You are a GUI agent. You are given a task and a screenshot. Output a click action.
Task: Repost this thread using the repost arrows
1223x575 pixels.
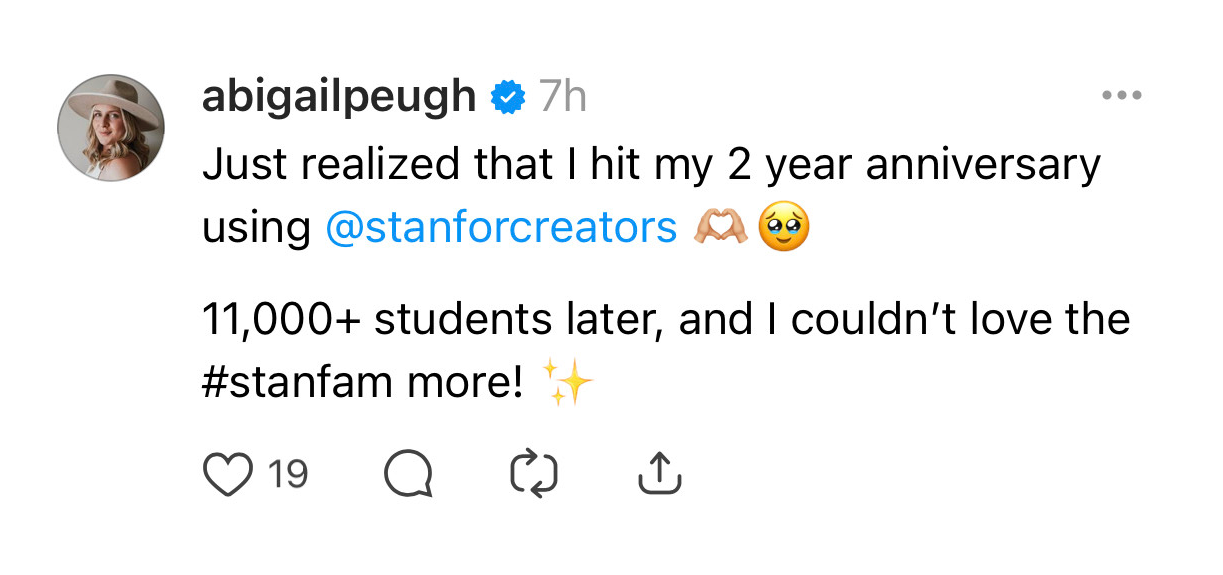(533, 474)
